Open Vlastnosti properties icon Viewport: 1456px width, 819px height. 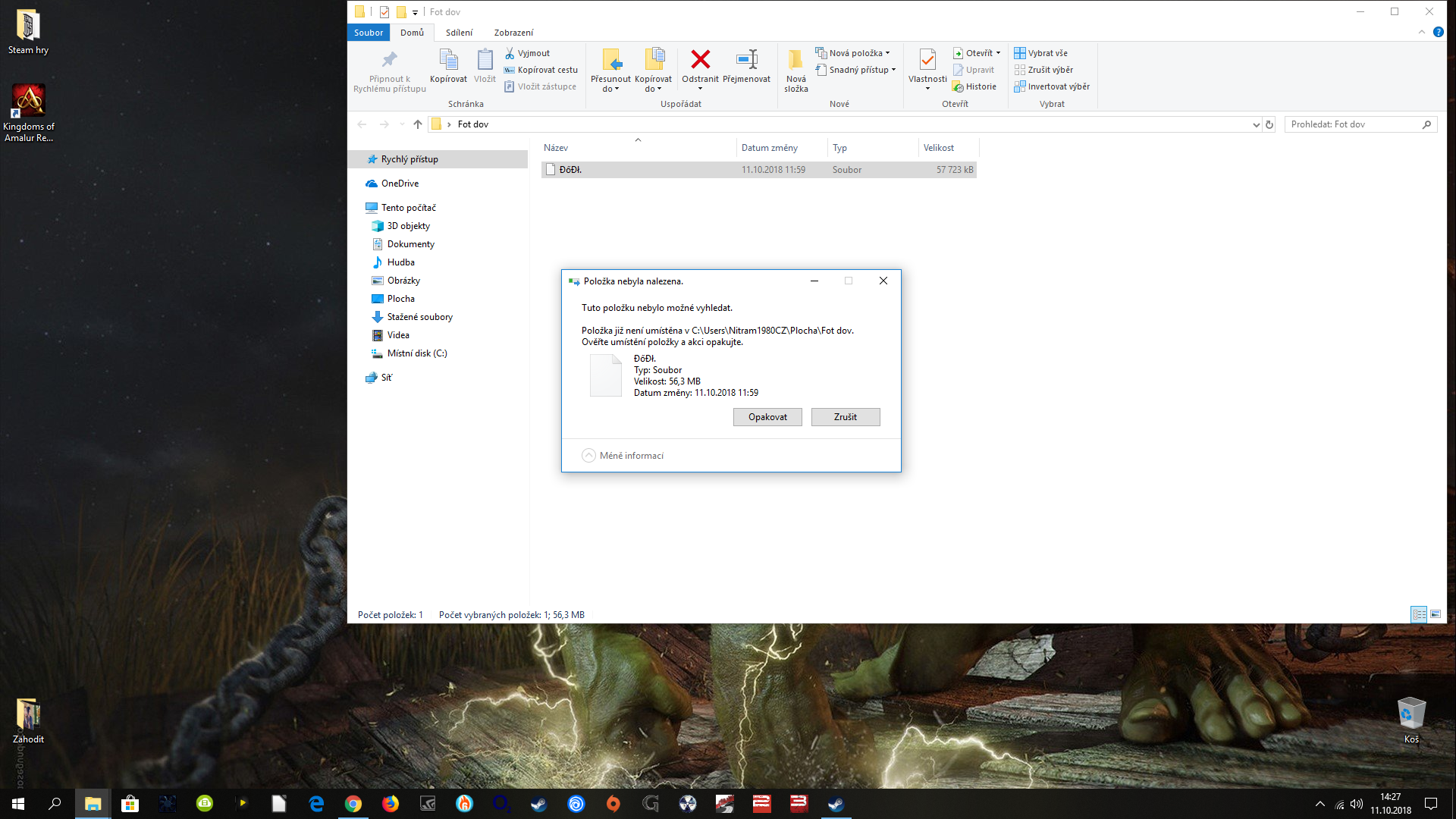(927, 60)
